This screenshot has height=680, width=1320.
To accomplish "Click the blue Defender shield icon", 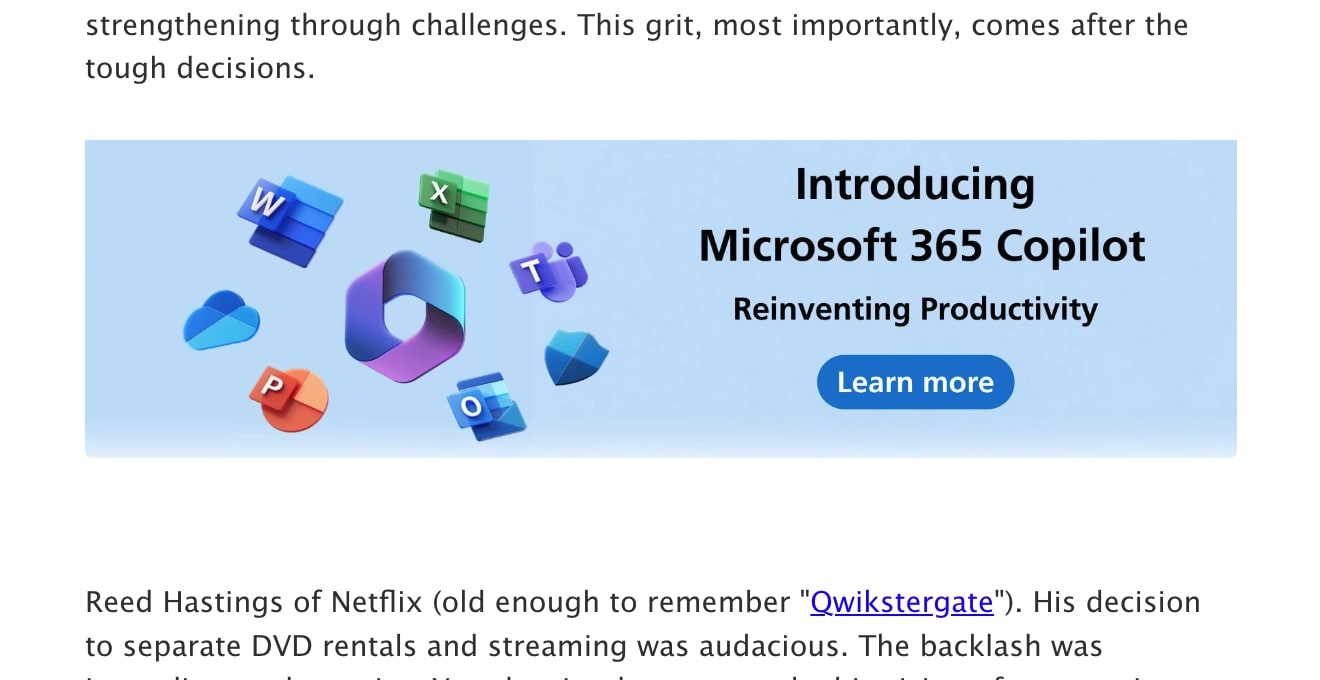I will 576,358.
